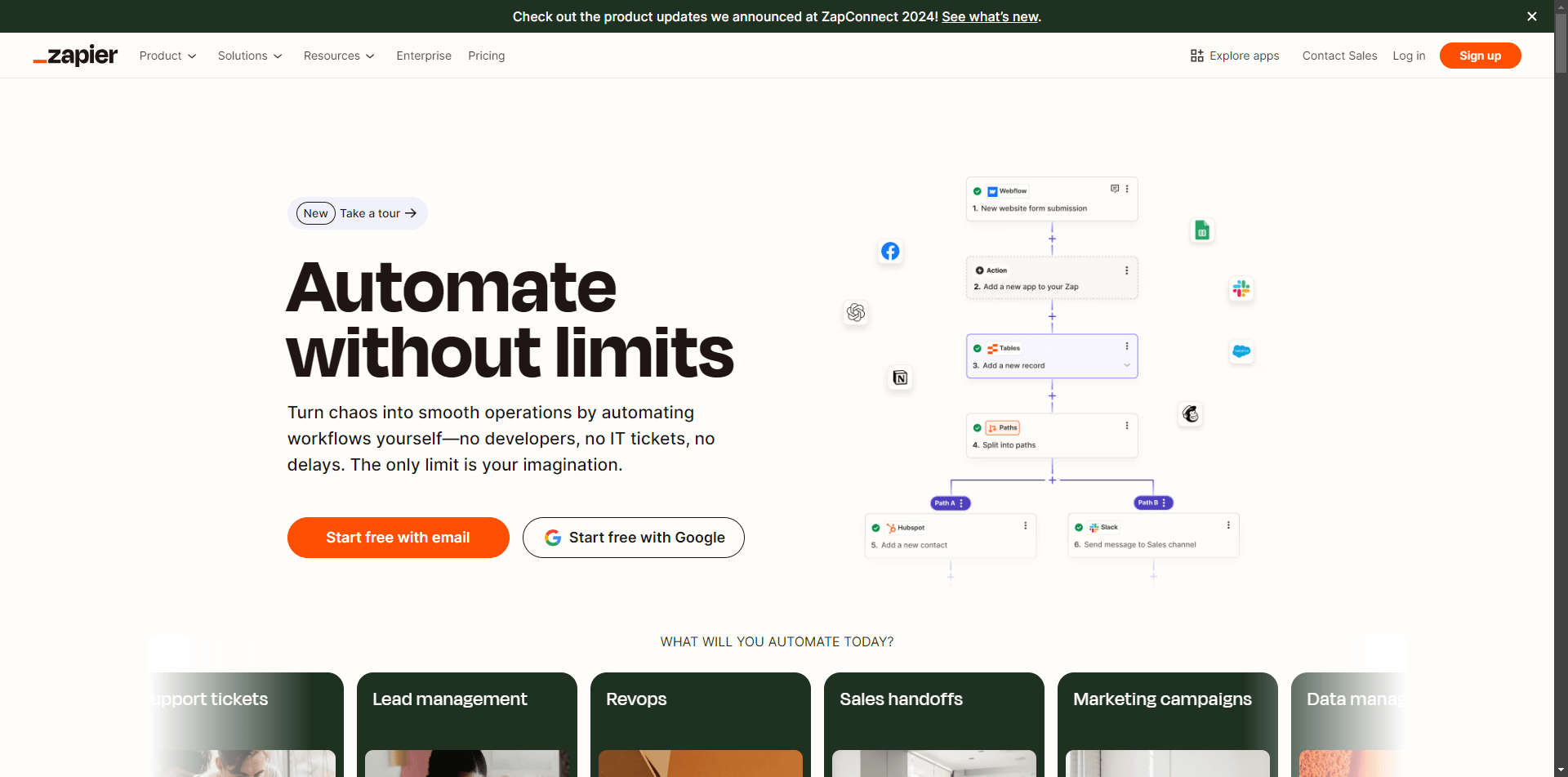Click the plus between Tables and Paths steps
The width and height of the screenshot is (1568, 777).
click(x=1052, y=395)
